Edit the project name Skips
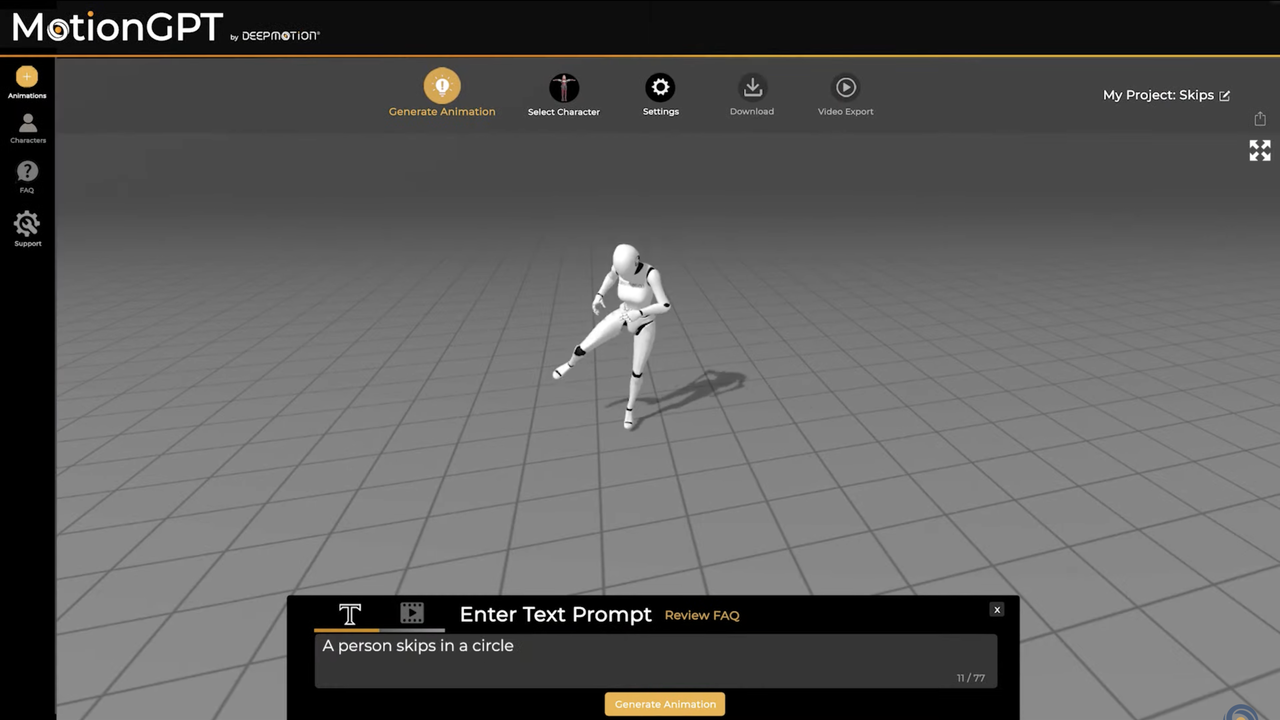1280x720 pixels. pyautogui.click(x=1225, y=96)
